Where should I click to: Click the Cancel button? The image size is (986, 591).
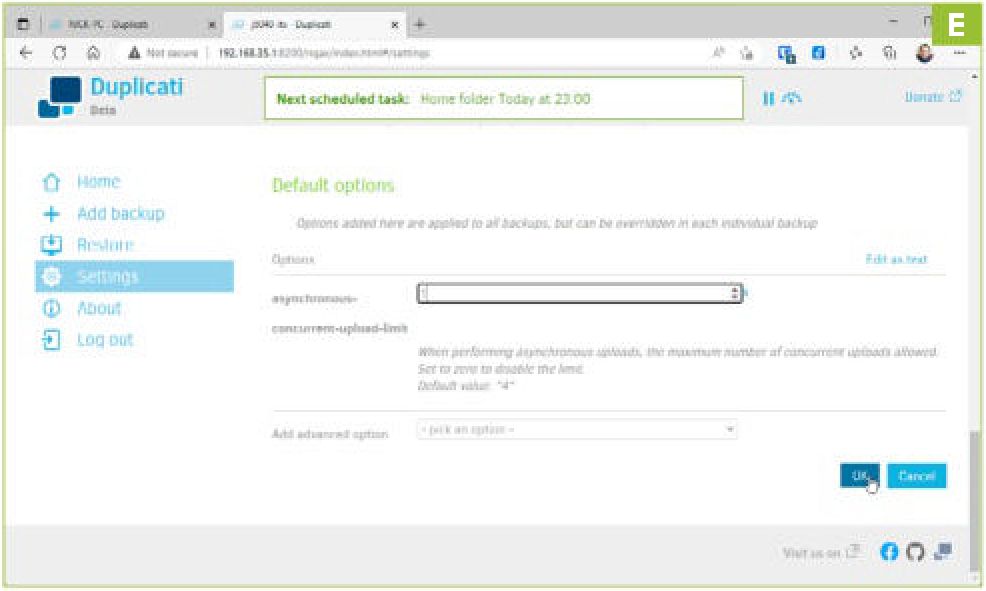(x=916, y=476)
